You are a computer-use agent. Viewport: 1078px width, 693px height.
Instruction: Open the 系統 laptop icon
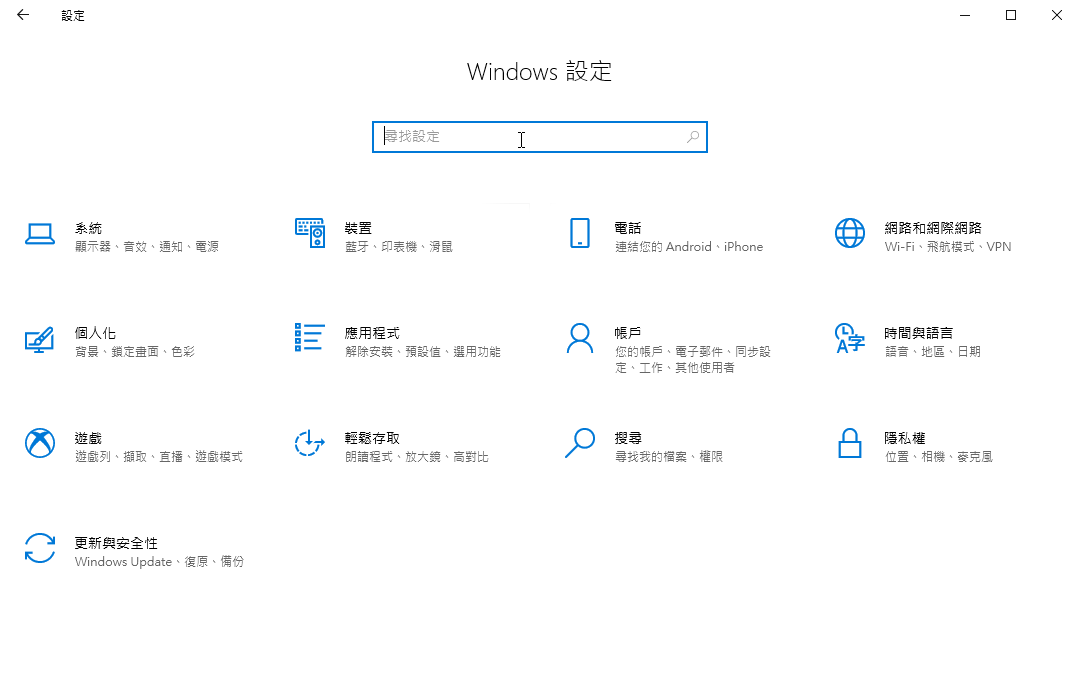[40, 234]
